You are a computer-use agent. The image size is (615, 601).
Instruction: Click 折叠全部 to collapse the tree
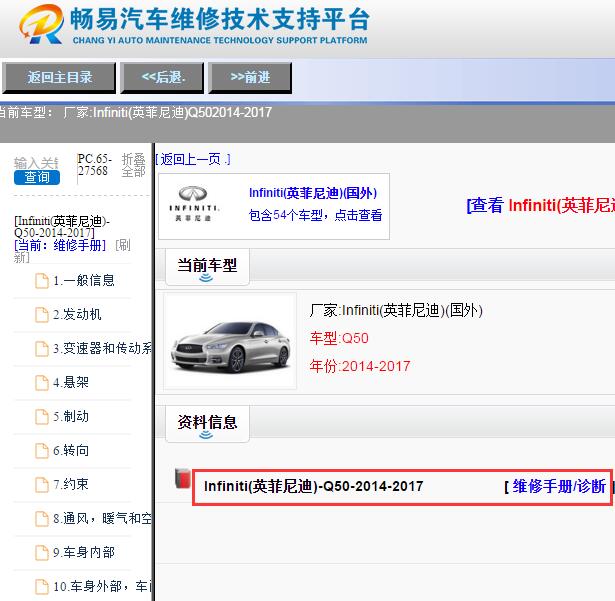point(133,165)
